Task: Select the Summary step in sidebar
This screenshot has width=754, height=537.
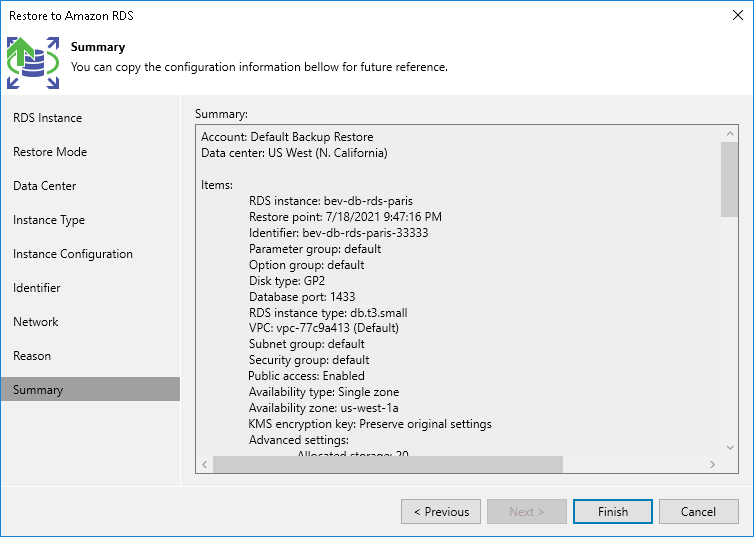Action: click(x=38, y=390)
